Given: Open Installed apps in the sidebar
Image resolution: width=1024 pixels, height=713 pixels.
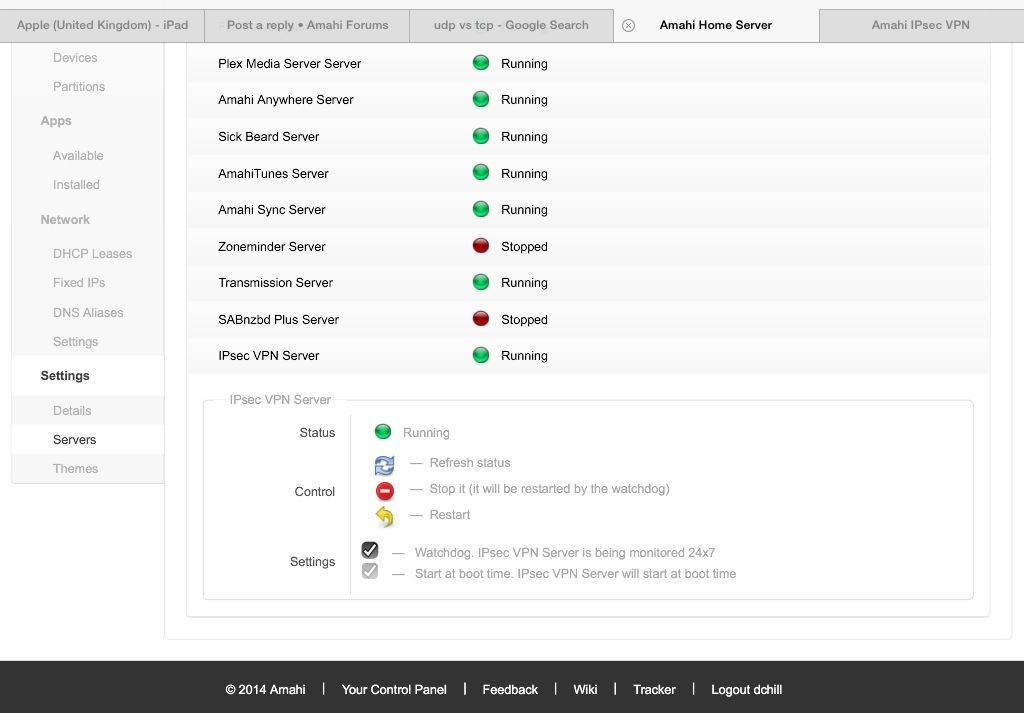Looking at the screenshot, I should coord(76,185).
